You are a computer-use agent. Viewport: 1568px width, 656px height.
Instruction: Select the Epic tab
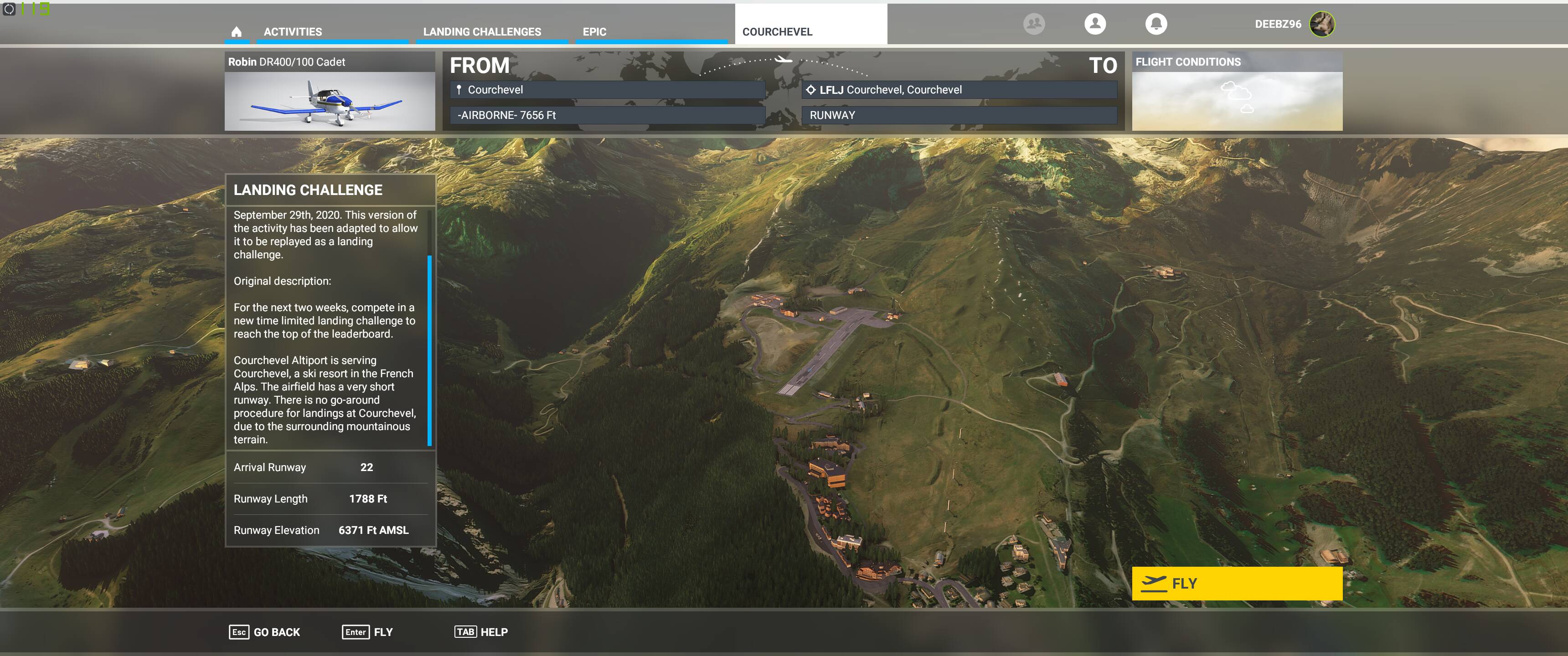(x=594, y=31)
